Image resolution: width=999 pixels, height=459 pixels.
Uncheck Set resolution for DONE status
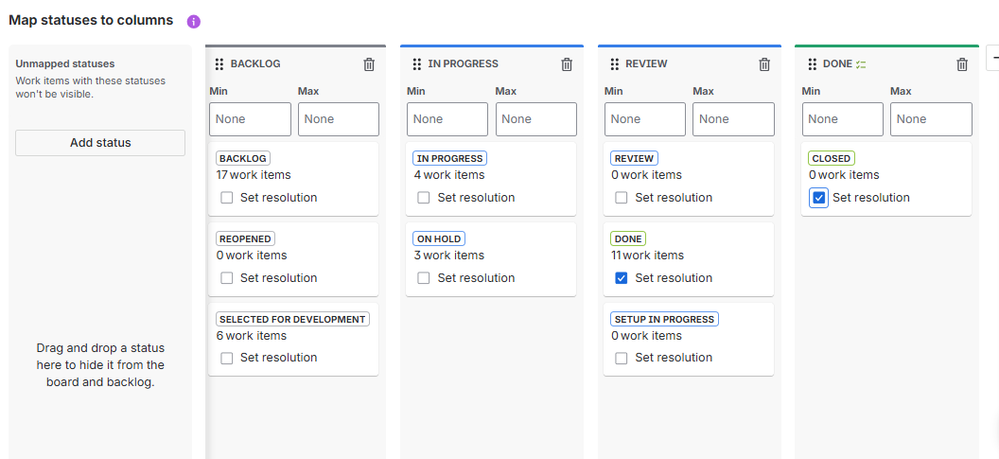coord(622,278)
